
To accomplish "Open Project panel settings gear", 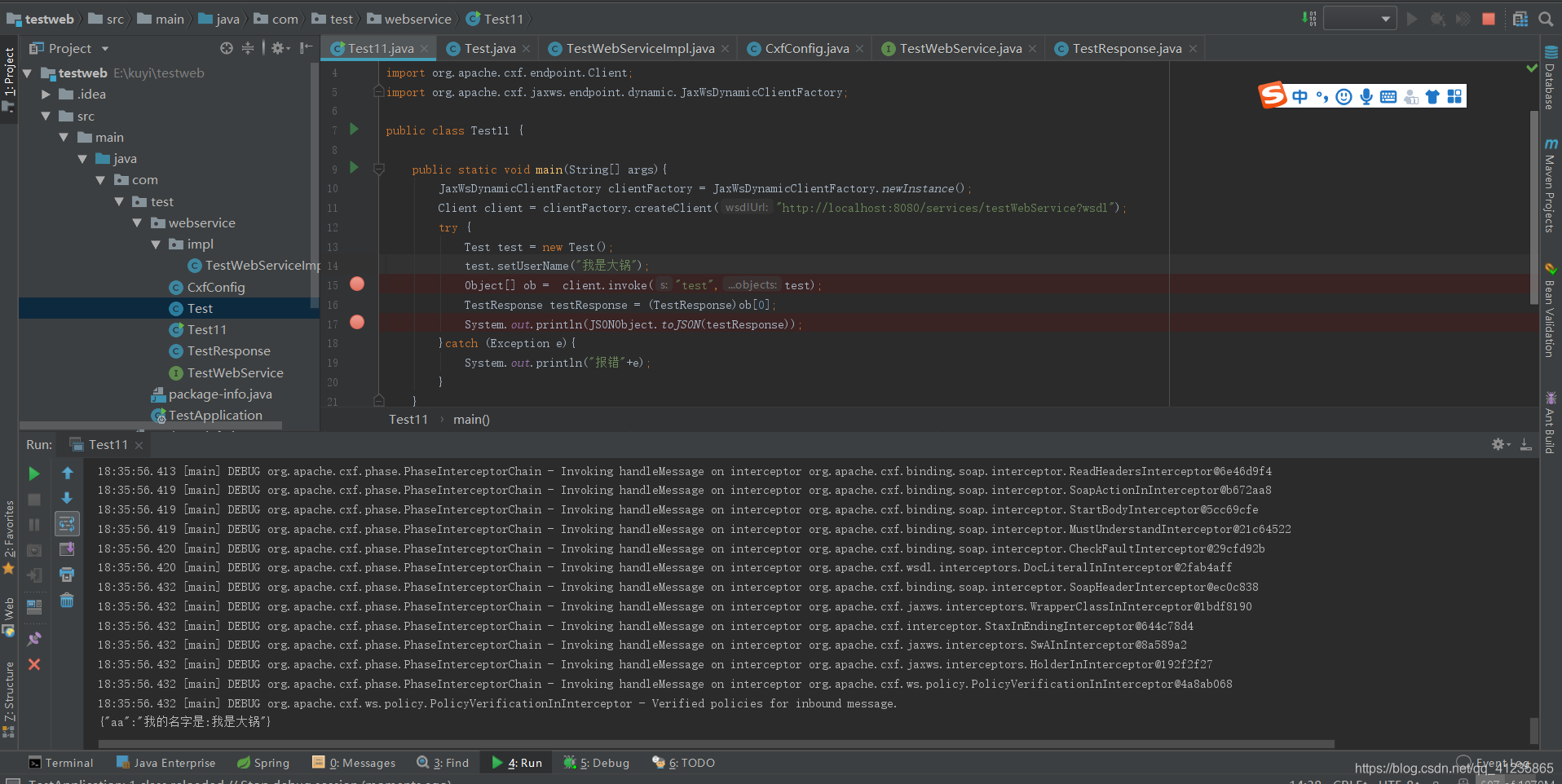I will tap(280, 48).
